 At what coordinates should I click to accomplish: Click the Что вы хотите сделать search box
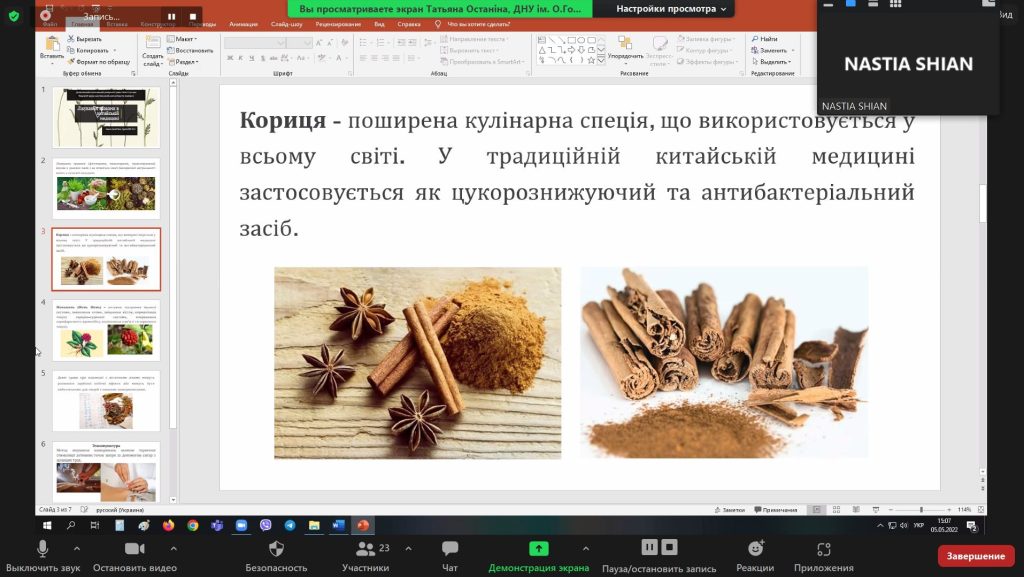point(479,24)
